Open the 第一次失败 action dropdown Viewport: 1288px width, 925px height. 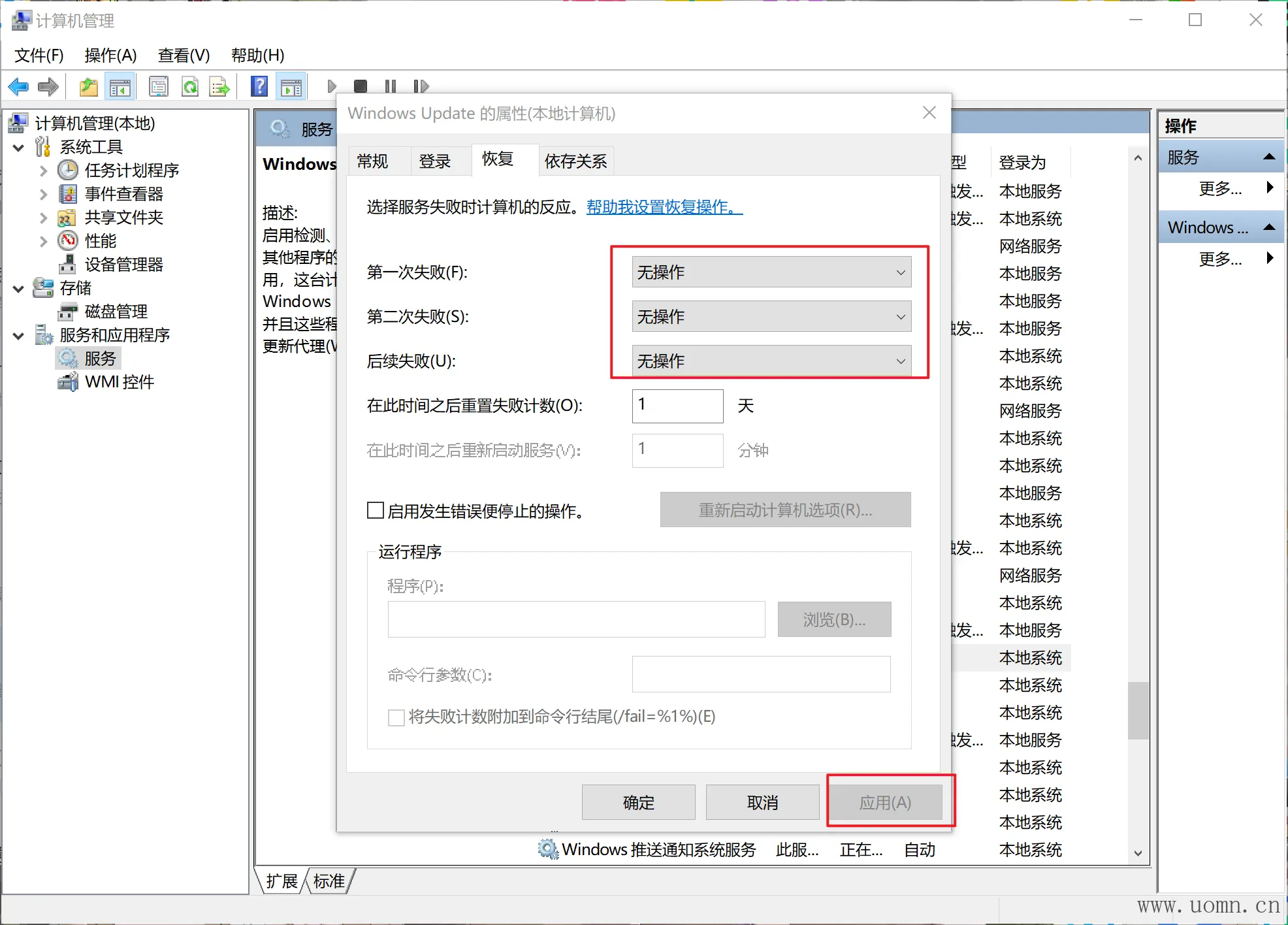point(771,272)
